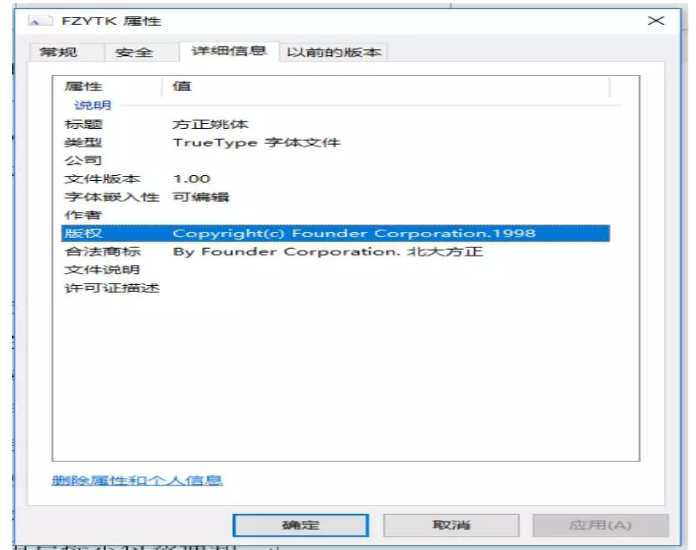Select the 字体嵌入性 property row
Image resolution: width=696 pixels, height=550 pixels.
(x=111, y=197)
